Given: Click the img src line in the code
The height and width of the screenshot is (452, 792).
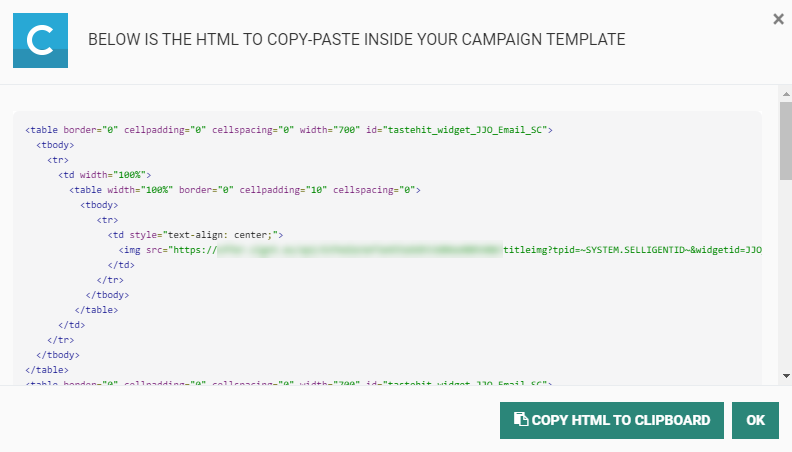Looking at the screenshot, I should coord(440,250).
